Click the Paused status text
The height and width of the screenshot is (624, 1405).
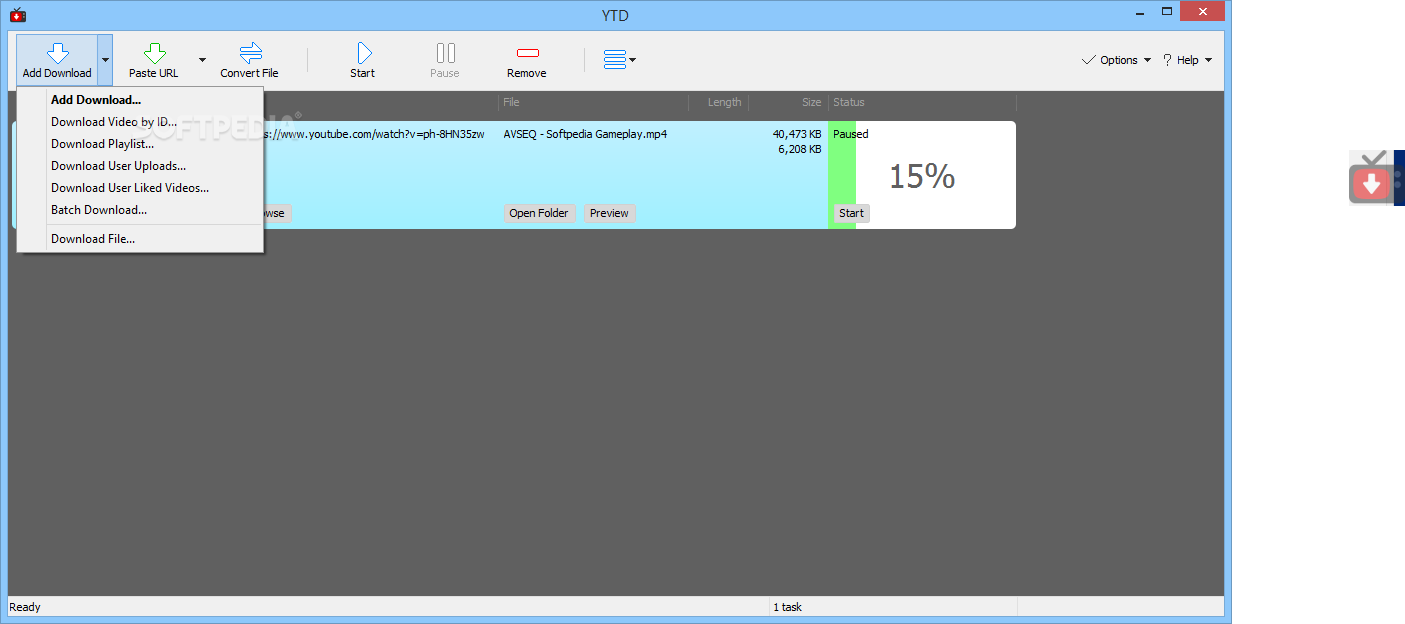point(851,134)
